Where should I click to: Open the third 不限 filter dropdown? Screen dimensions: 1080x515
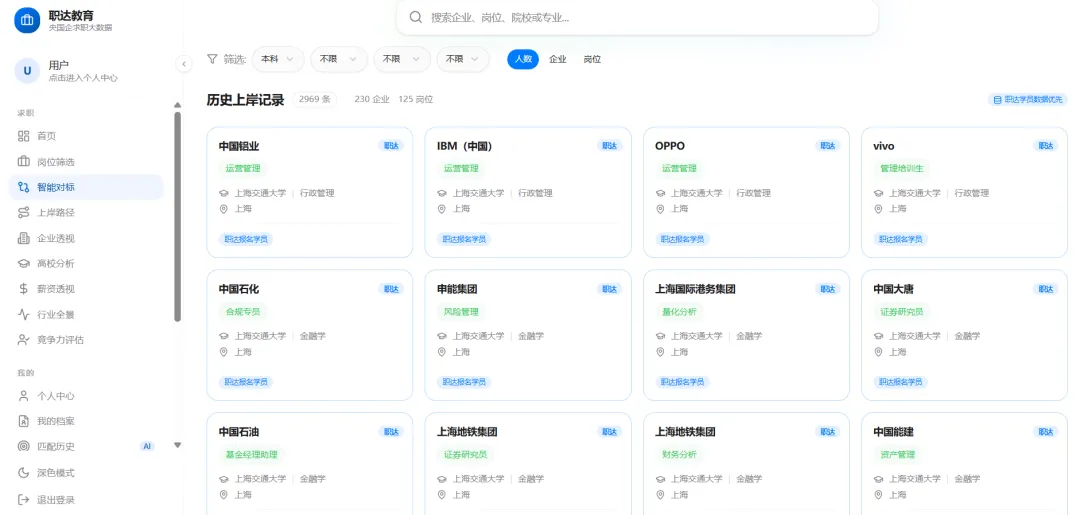[463, 59]
